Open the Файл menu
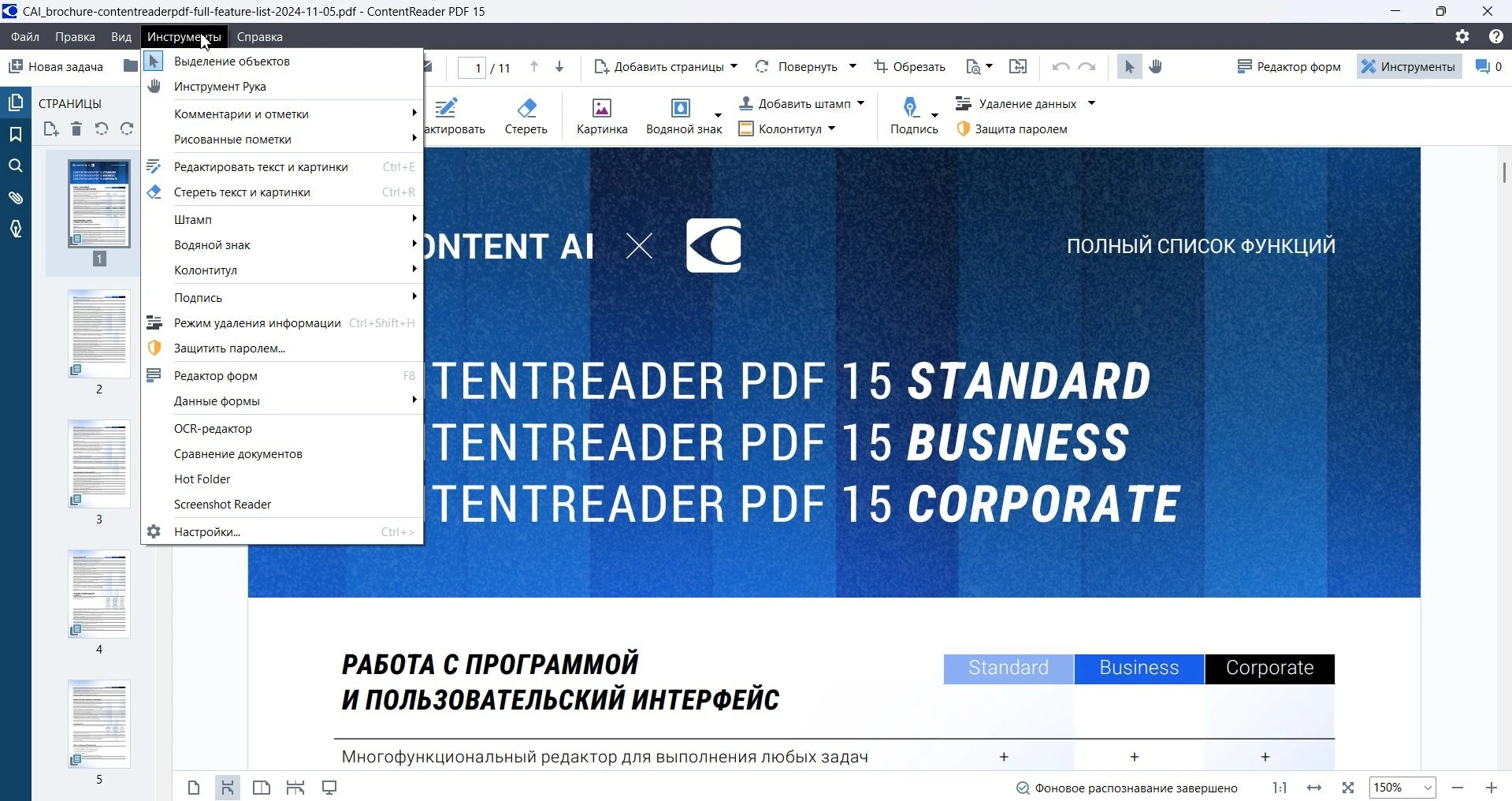Screen dimensions: 1512x801 tap(25, 36)
